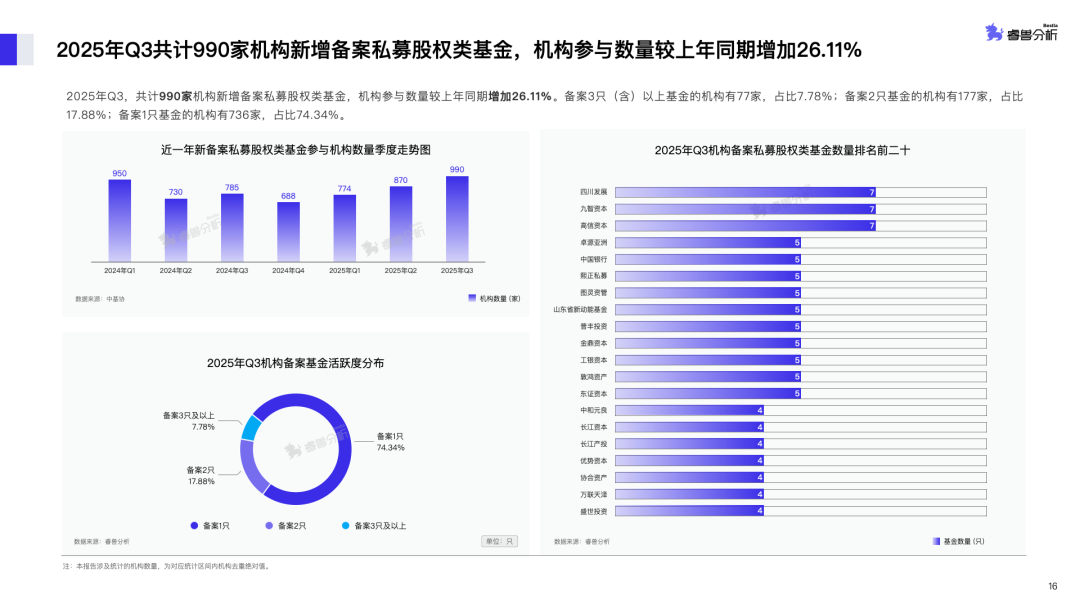
Task: Select the 2024年Q2 bar labeled 730
Action: coord(176,230)
